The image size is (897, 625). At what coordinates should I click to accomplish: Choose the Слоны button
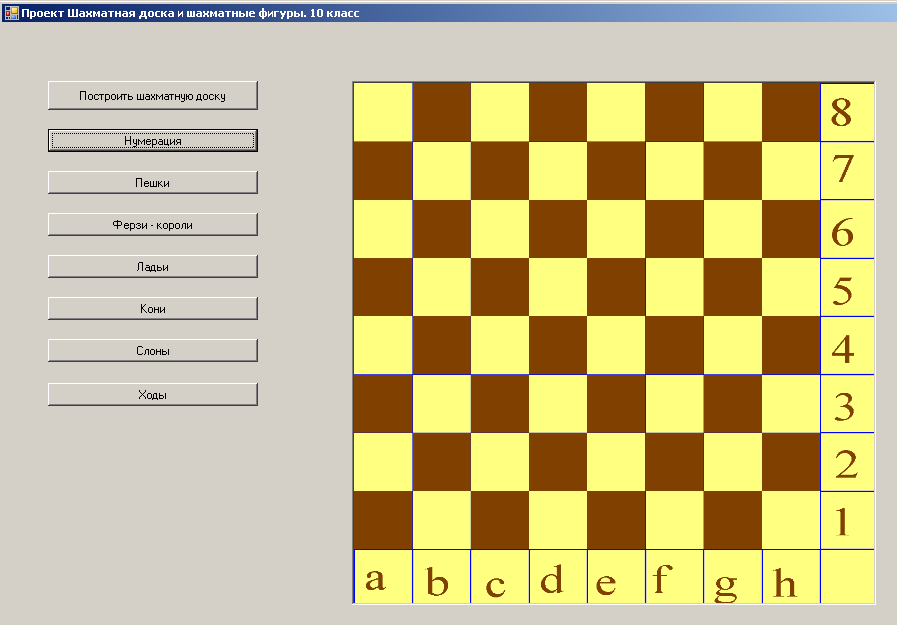click(x=153, y=351)
